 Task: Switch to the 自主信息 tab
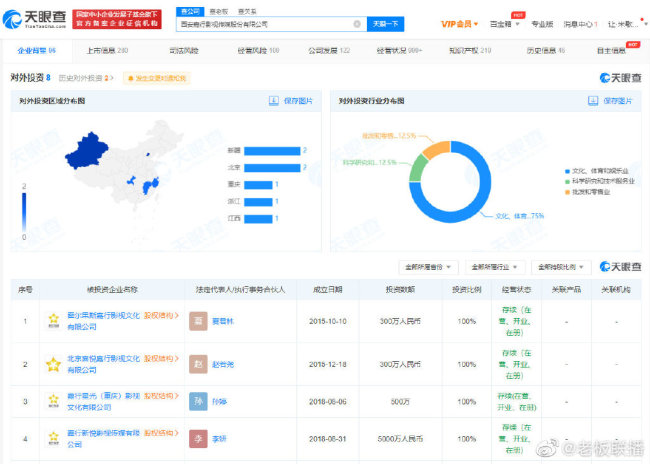pyautogui.click(x=611, y=51)
